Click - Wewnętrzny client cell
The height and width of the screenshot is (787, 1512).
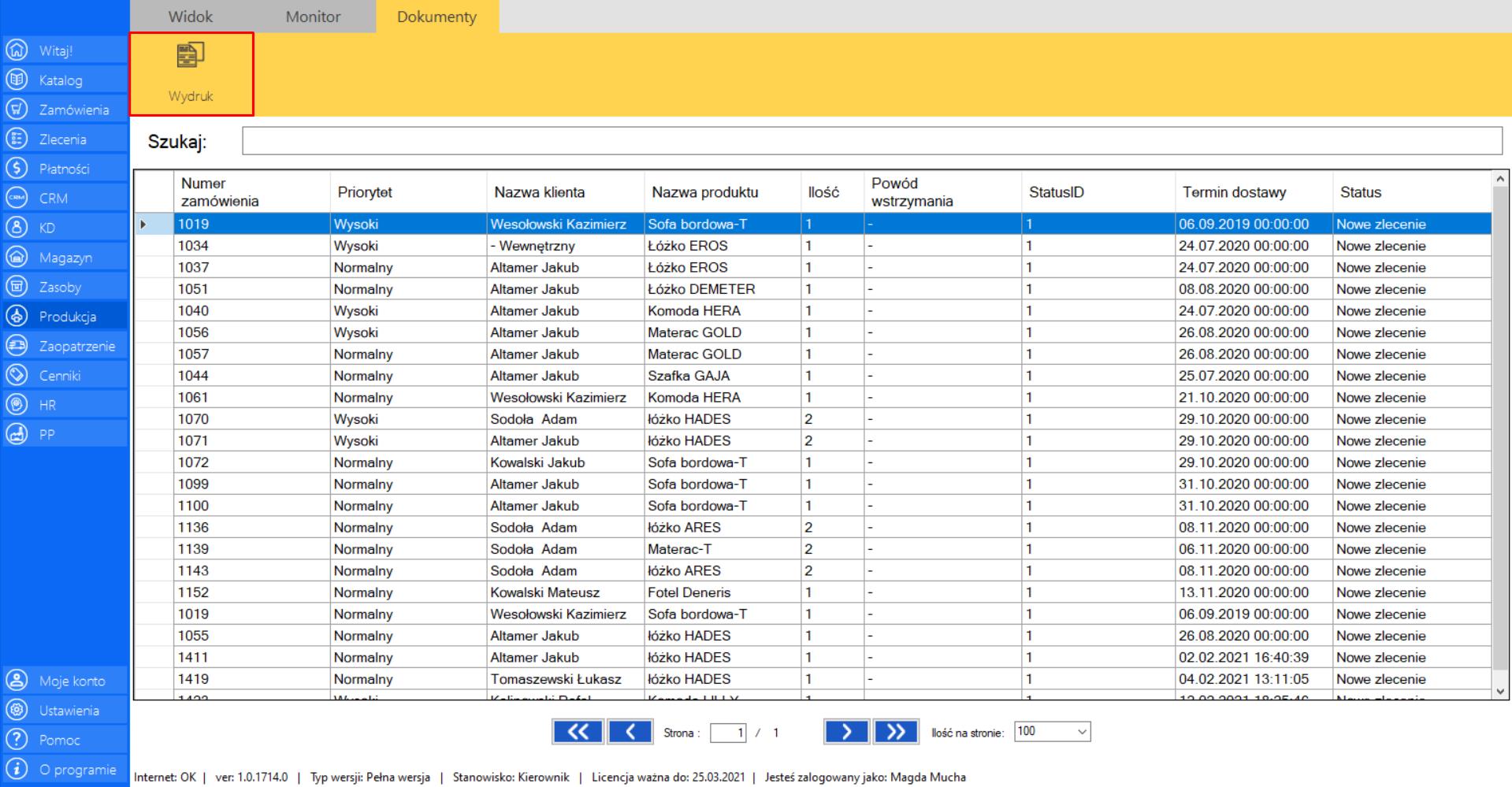click(566, 246)
